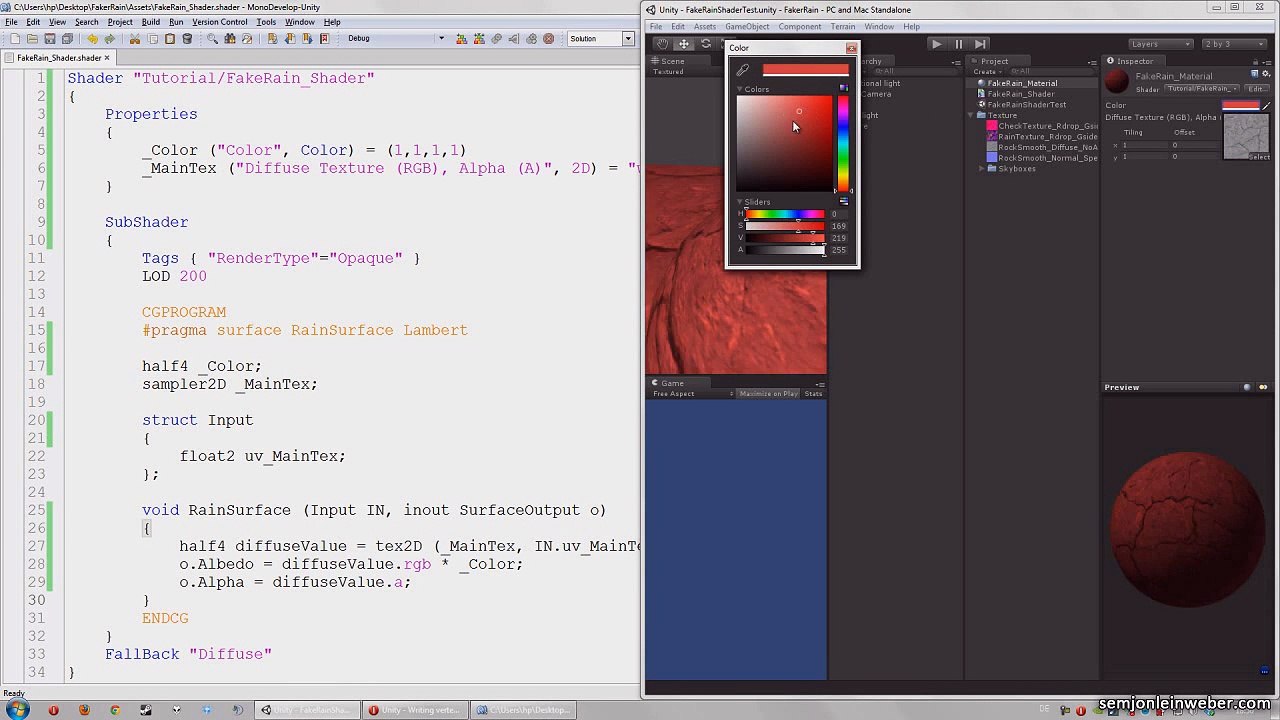
Task: Click the Inspector's red Color swatch
Action: 1241,105
